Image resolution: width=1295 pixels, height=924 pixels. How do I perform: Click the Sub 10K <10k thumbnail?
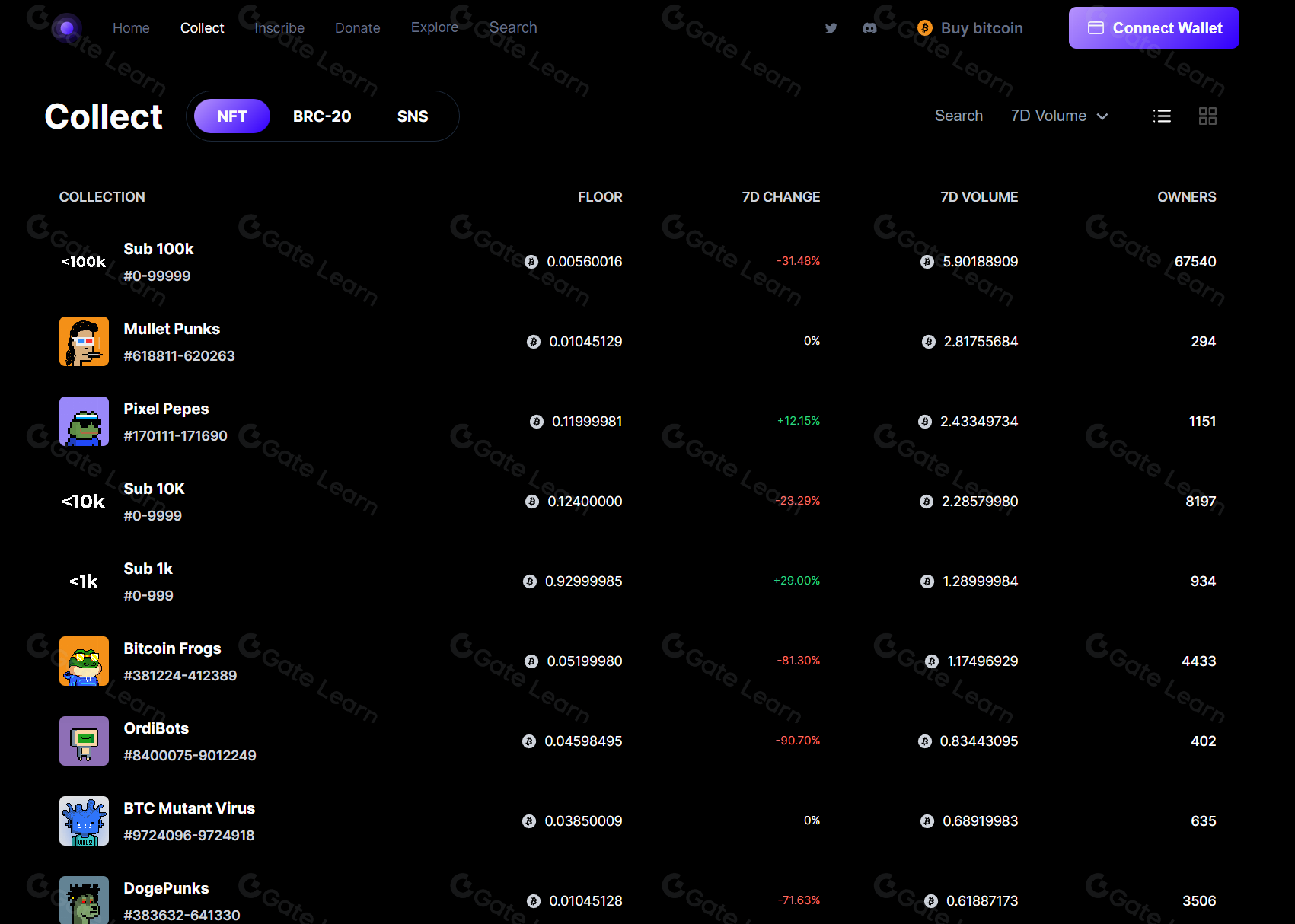click(84, 502)
